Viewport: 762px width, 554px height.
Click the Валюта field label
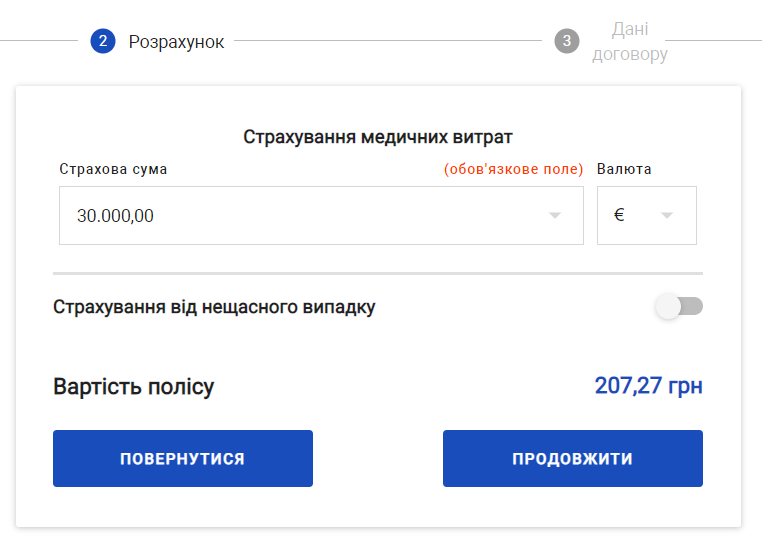[624, 169]
